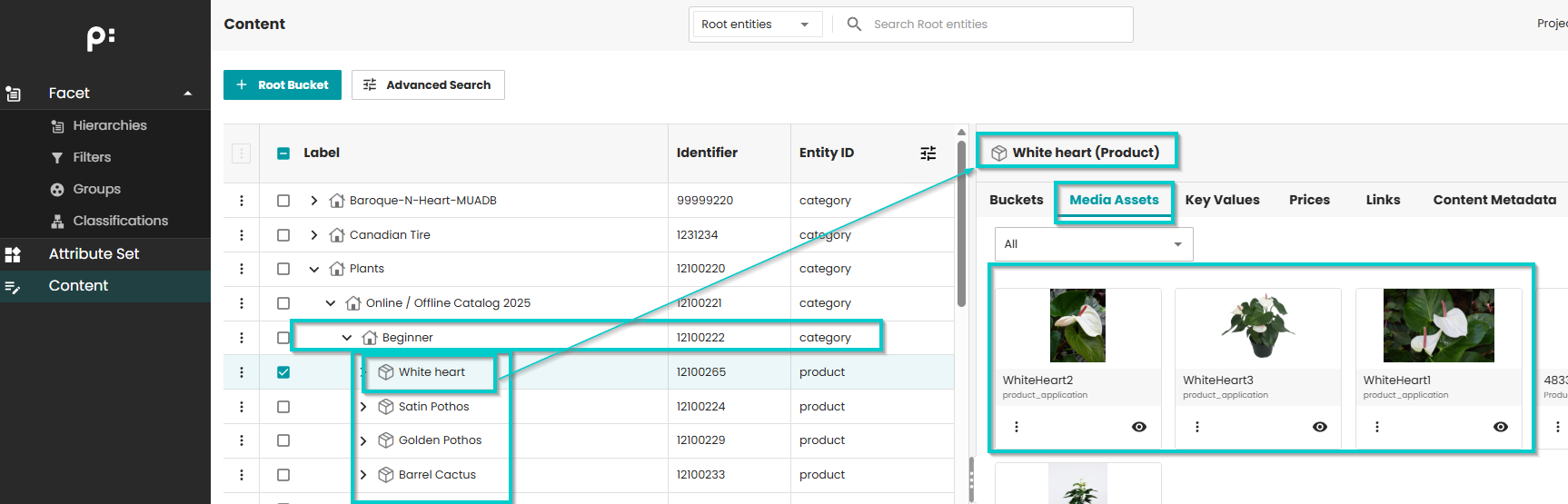The height and width of the screenshot is (504, 1568).
Task: Click the header row drag-handle menu icon
Action: coord(241,153)
